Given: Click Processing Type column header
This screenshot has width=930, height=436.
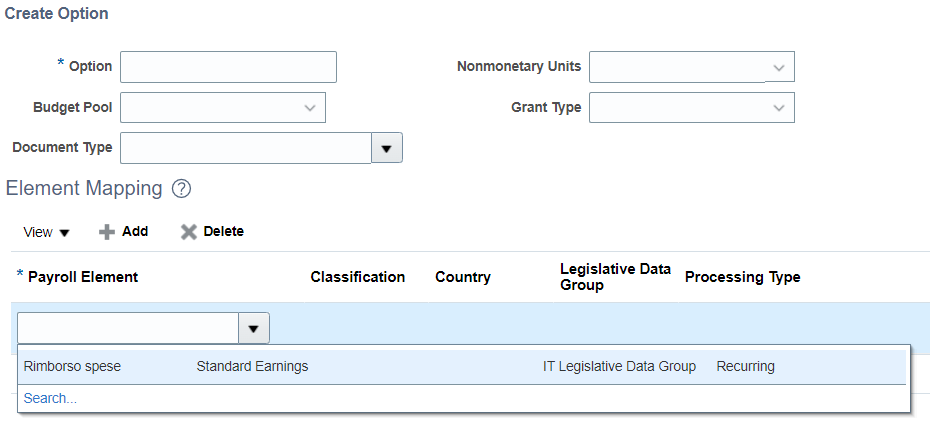Looking at the screenshot, I should (x=743, y=277).
